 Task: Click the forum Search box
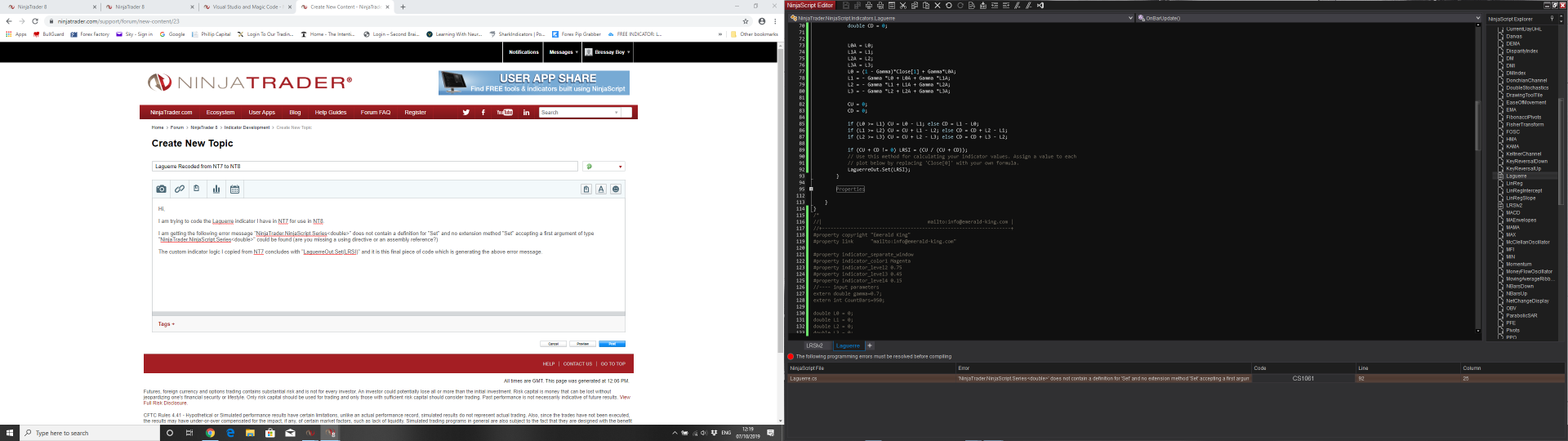pos(580,113)
